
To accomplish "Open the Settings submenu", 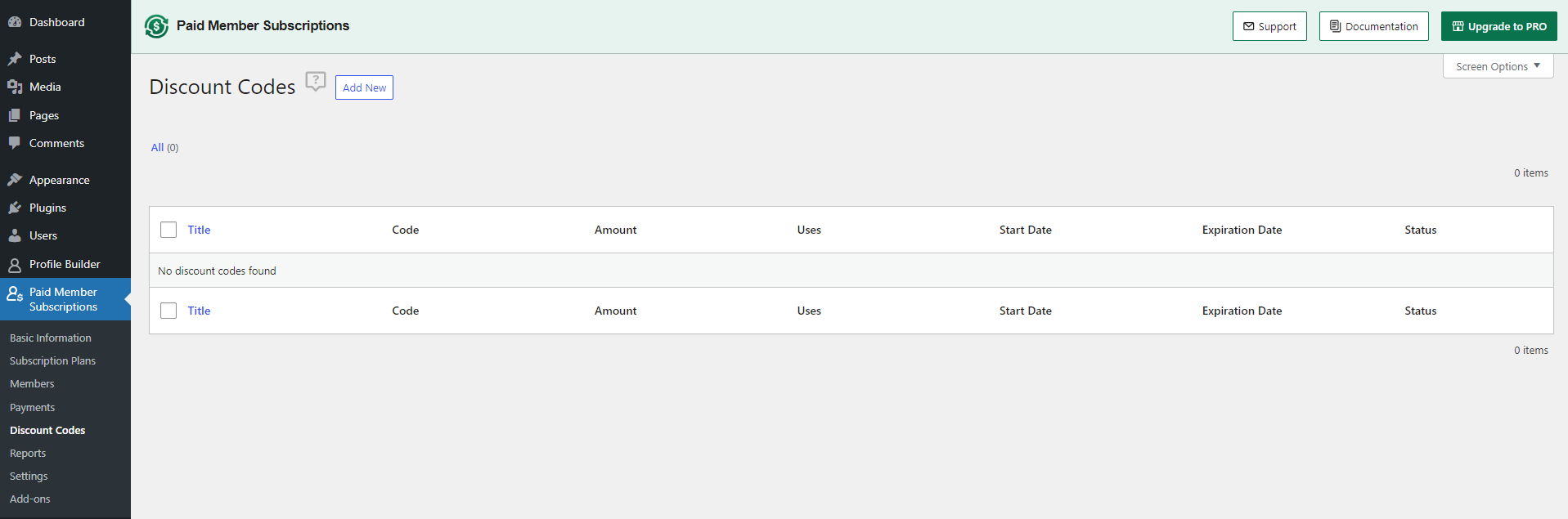I will 29,476.
